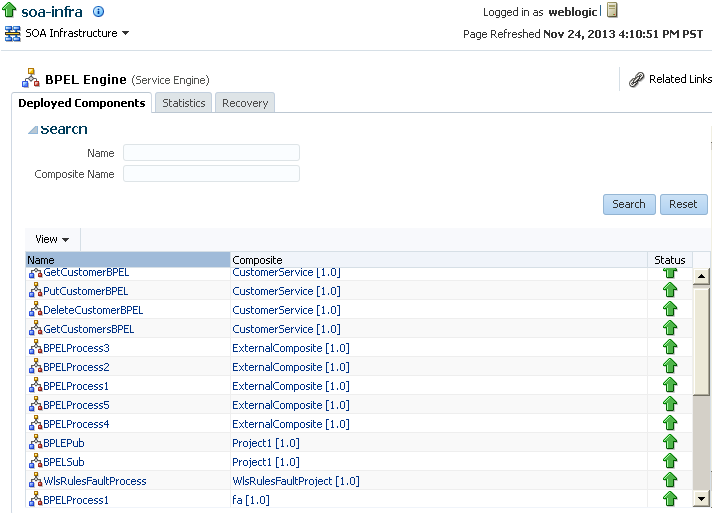The height and width of the screenshot is (513, 712).
Task: Click the BPLEPub component icon
Action: point(35,443)
